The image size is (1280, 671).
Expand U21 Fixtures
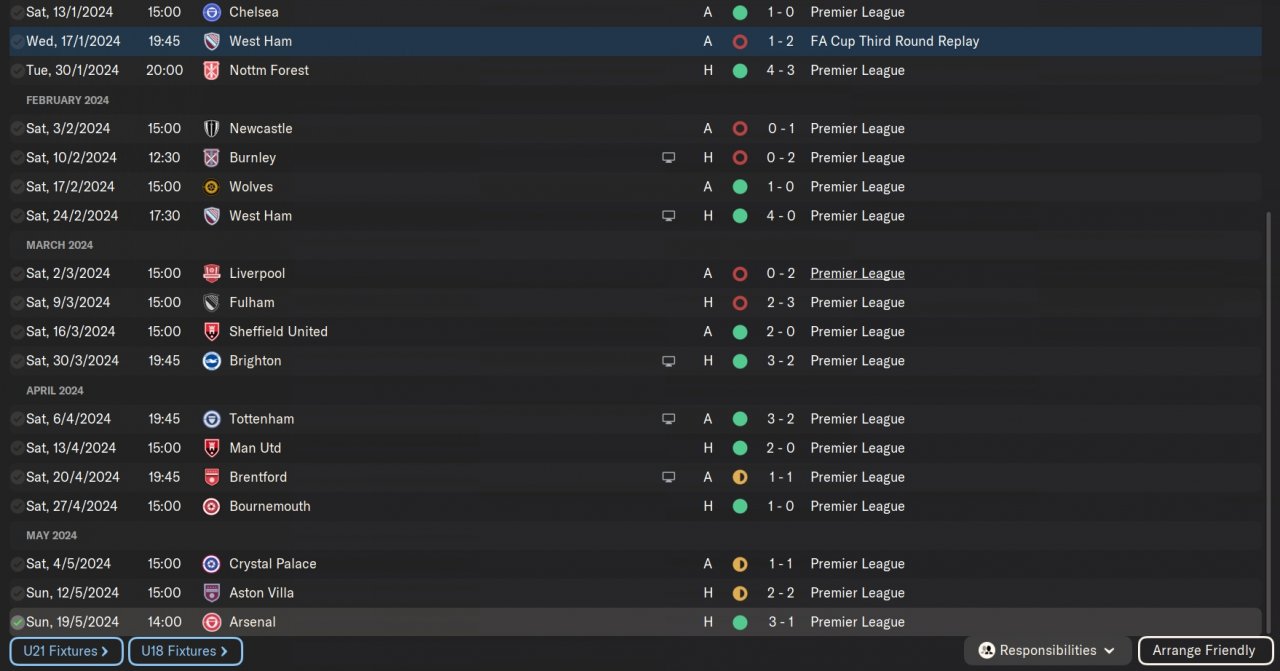tap(67, 651)
